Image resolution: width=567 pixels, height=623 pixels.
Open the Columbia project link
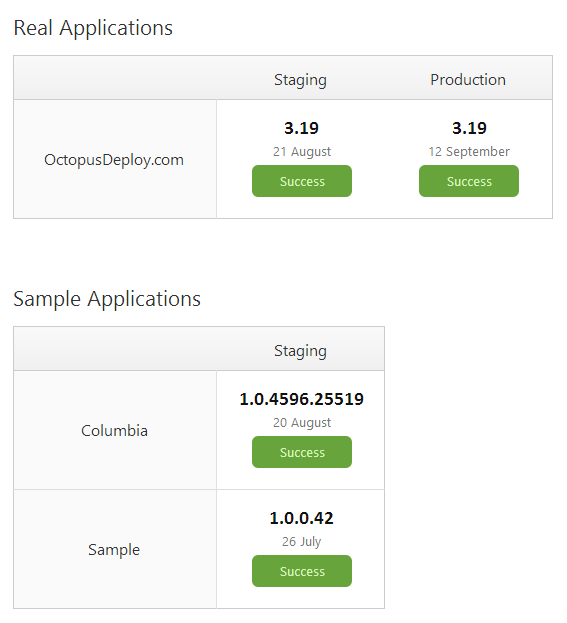click(114, 431)
